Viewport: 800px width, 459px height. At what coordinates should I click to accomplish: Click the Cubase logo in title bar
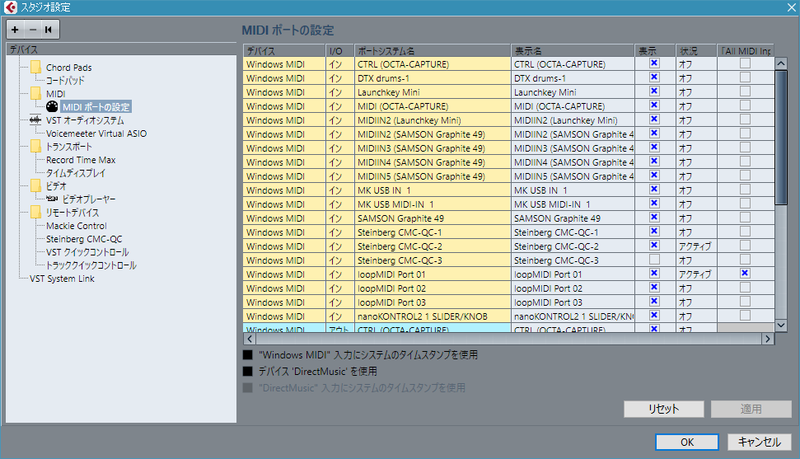pyautogui.click(x=10, y=7)
